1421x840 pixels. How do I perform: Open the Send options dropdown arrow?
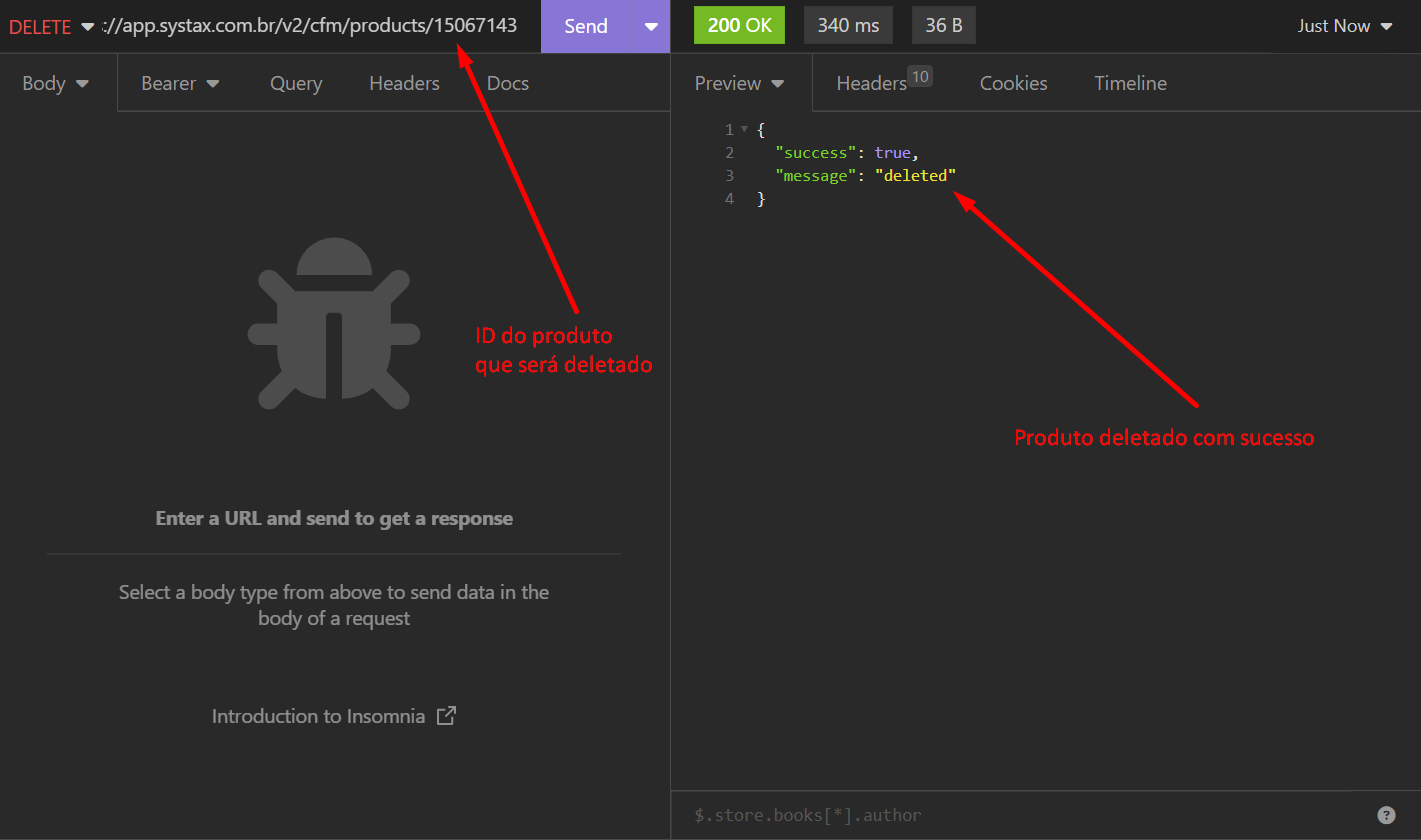tap(651, 27)
